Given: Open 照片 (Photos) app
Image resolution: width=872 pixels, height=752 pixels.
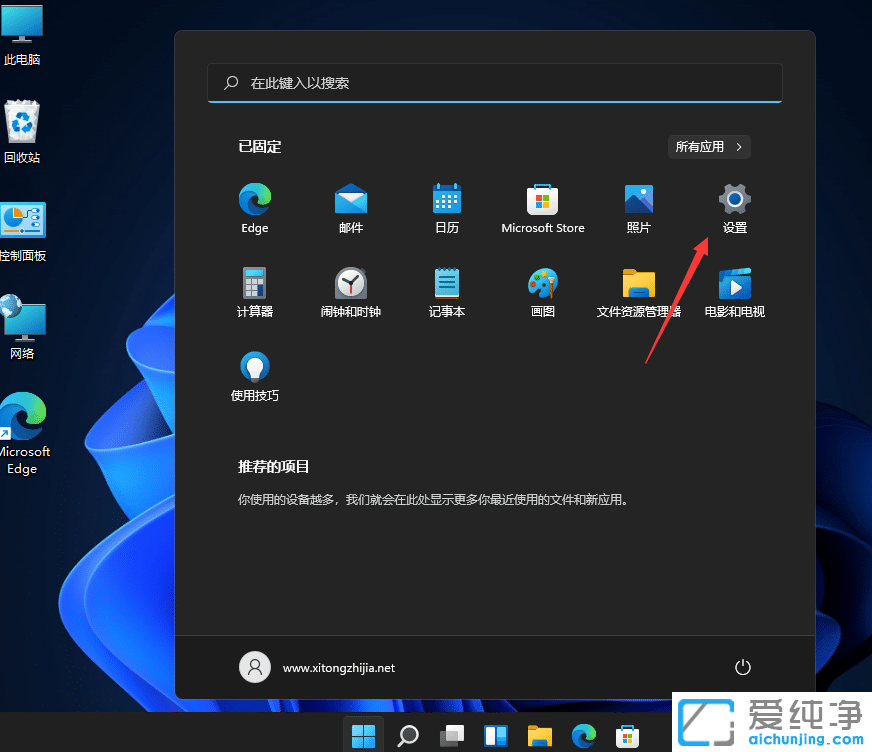Looking at the screenshot, I should 639,199.
